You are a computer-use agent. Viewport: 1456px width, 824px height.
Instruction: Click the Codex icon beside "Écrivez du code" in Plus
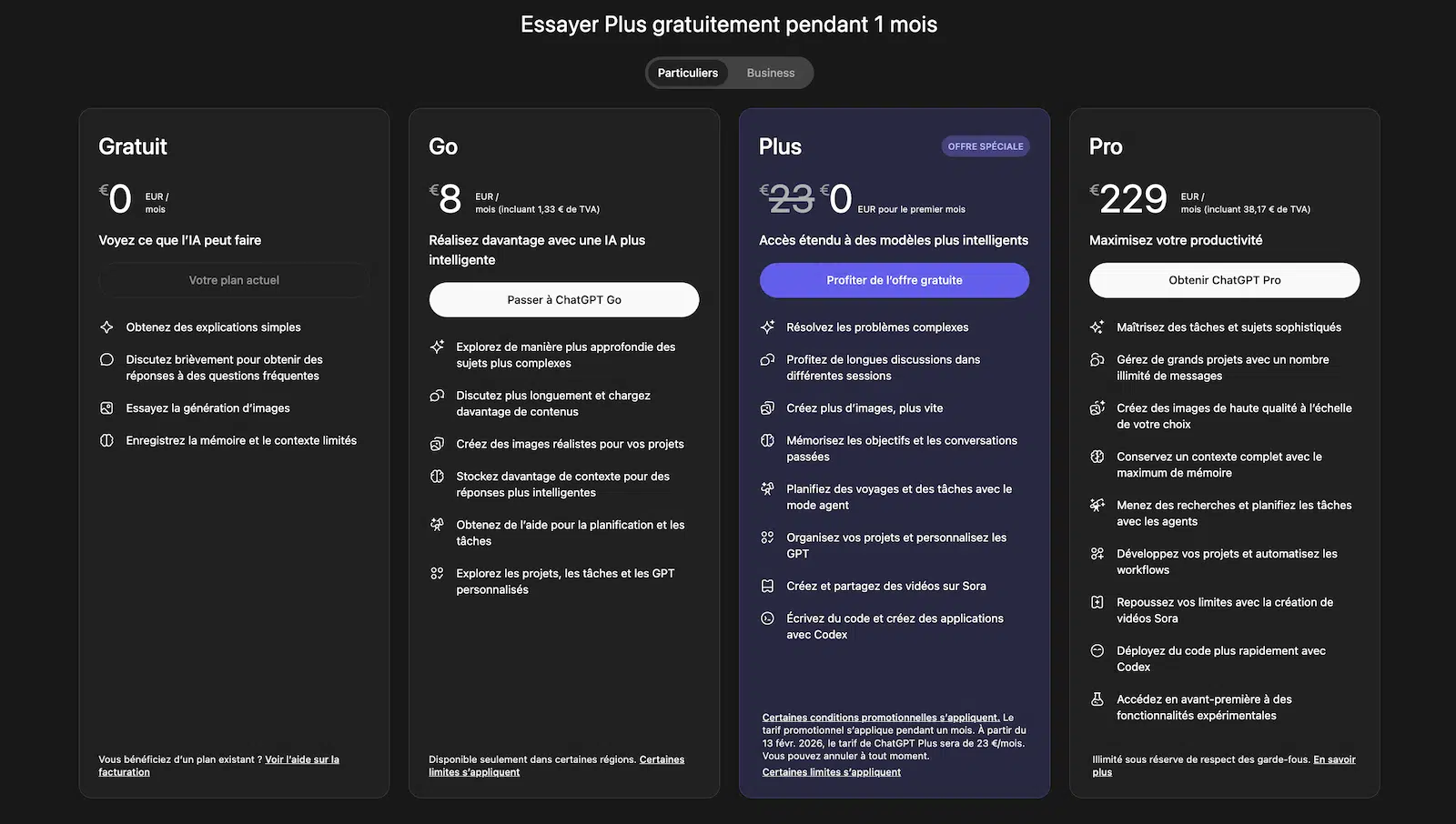coord(767,618)
